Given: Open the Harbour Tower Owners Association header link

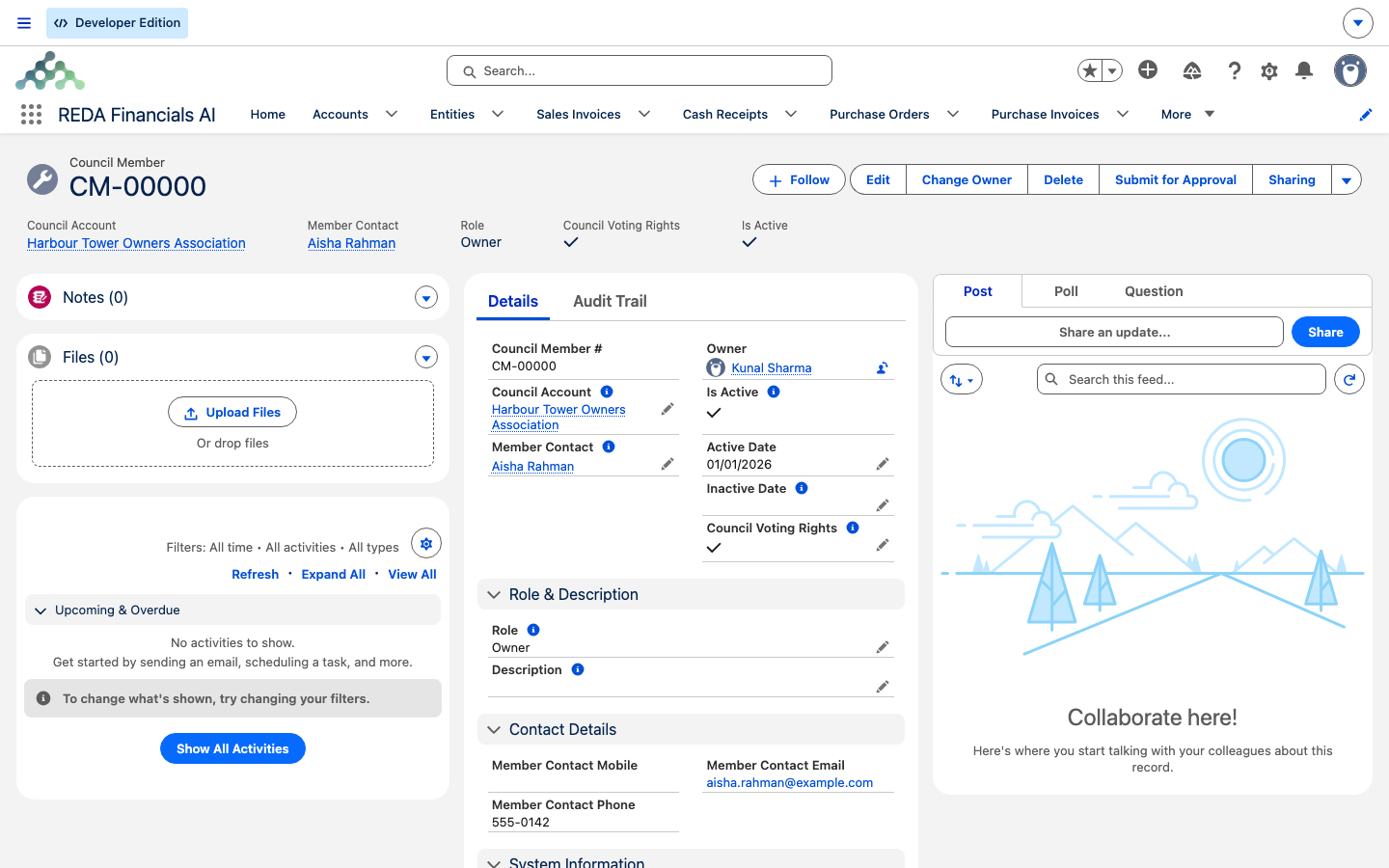Looking at the screenshot, I should pos(136,243).
